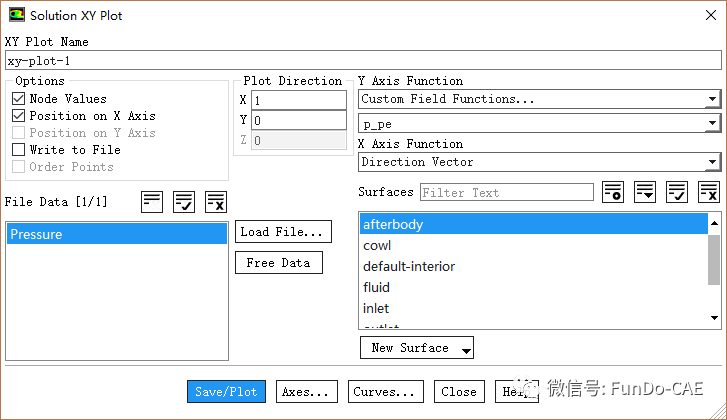Uncheck Position on X Axis
The width and height of the screenshot is (727, 420).
pos(19,116)
